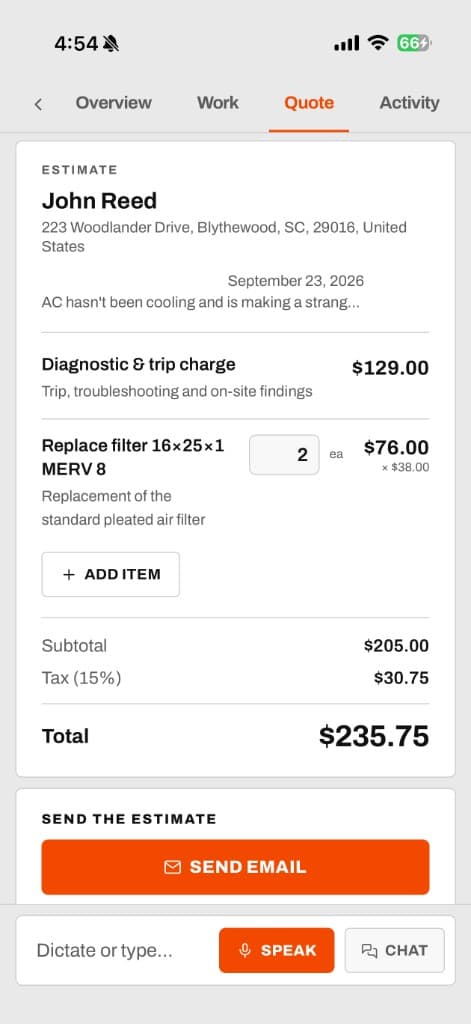Switch to the Overview tab

[114, 103]
